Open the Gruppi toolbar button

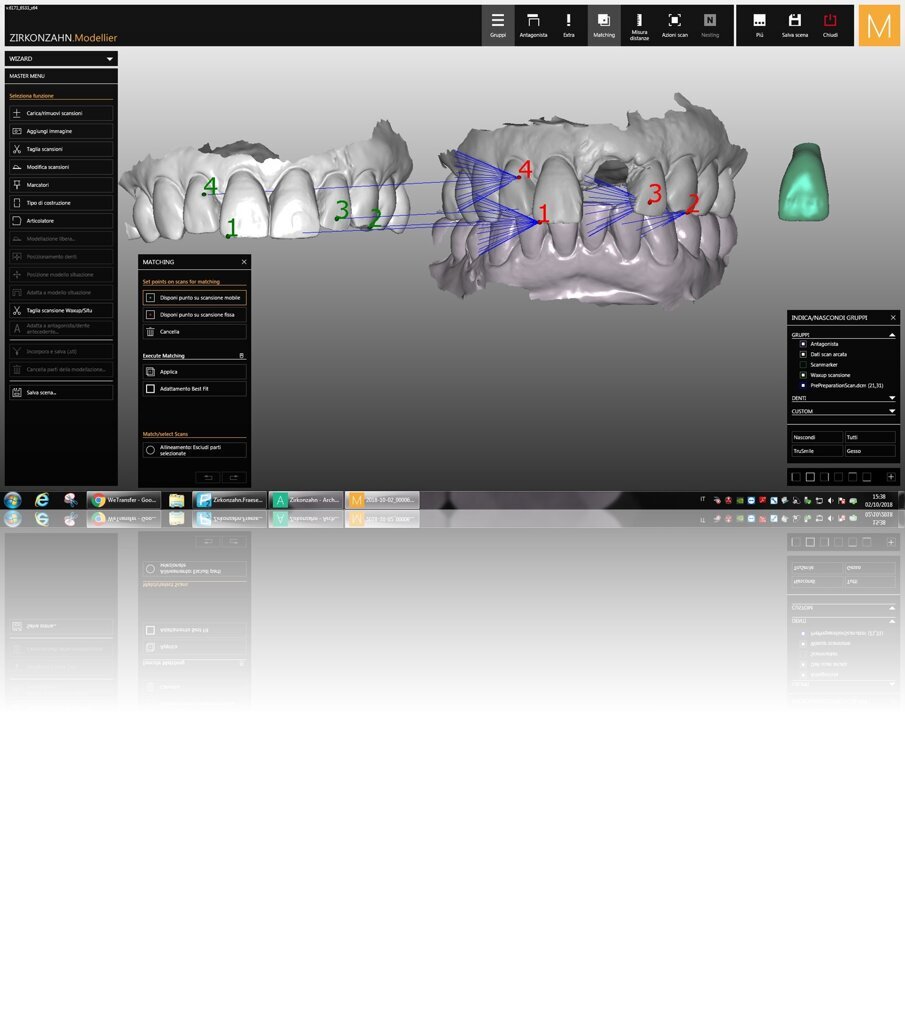click(498, 25)
